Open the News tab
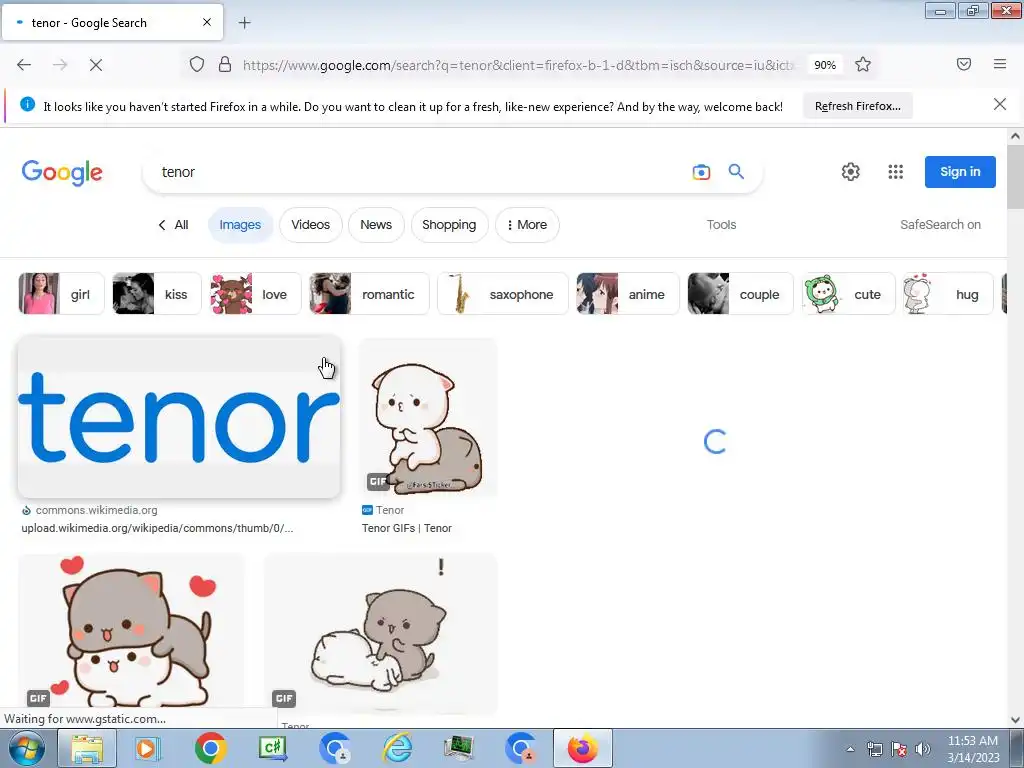The image size is (1024, 768). tap(376, 225)
